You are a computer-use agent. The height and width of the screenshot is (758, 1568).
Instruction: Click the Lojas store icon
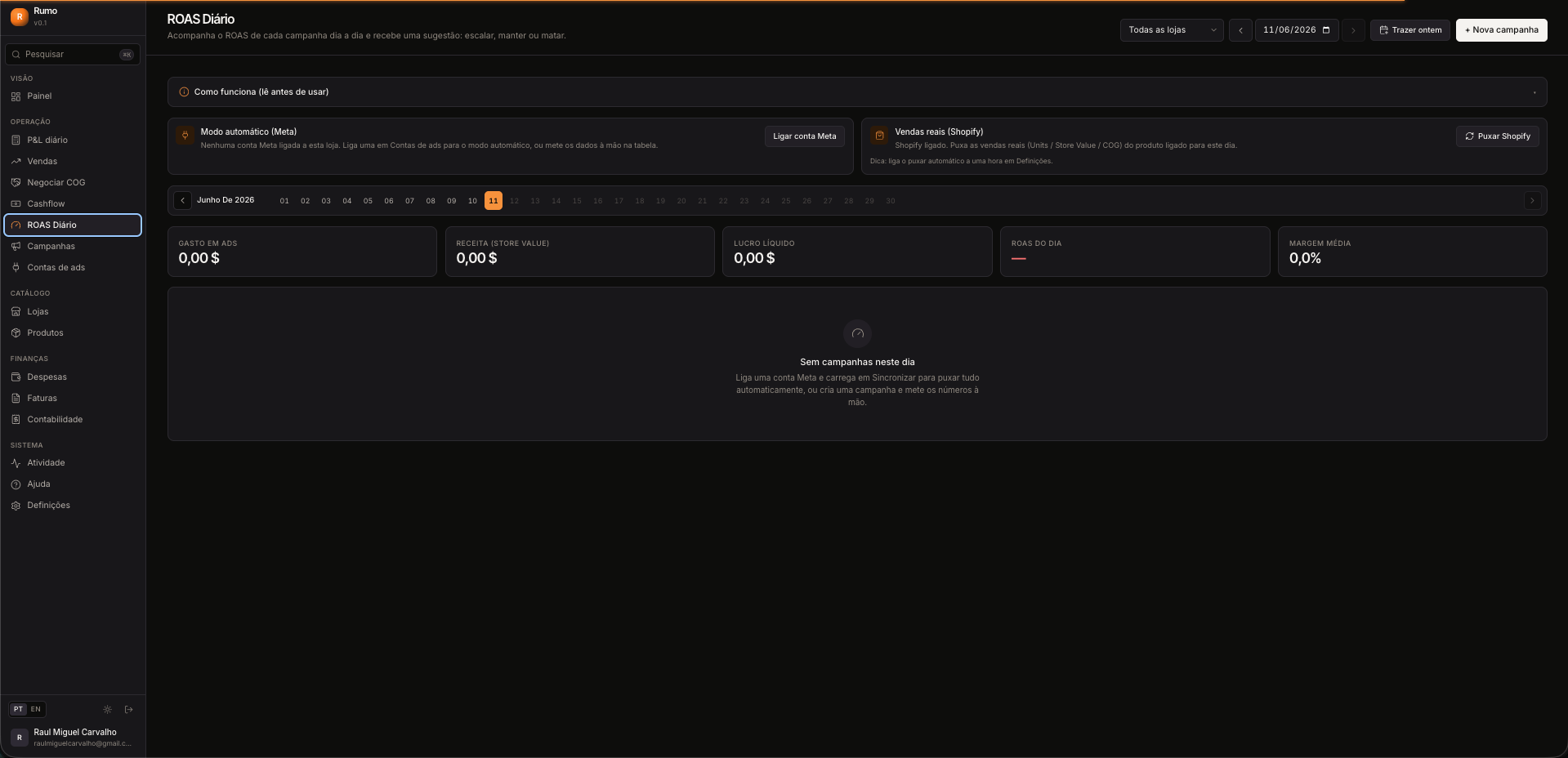click(16, 312)
